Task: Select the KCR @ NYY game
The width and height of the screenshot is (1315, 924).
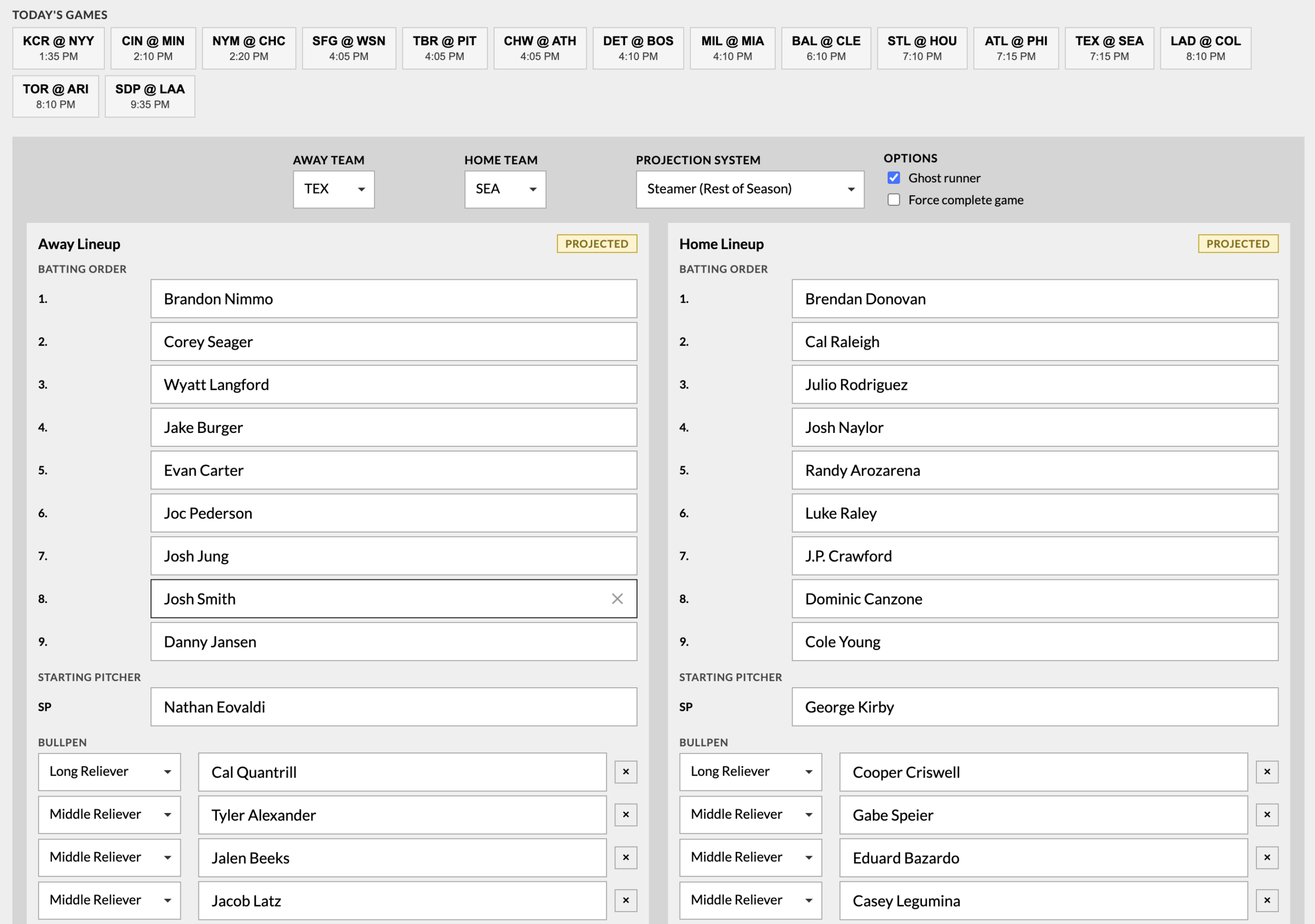Action: [59, 48]
